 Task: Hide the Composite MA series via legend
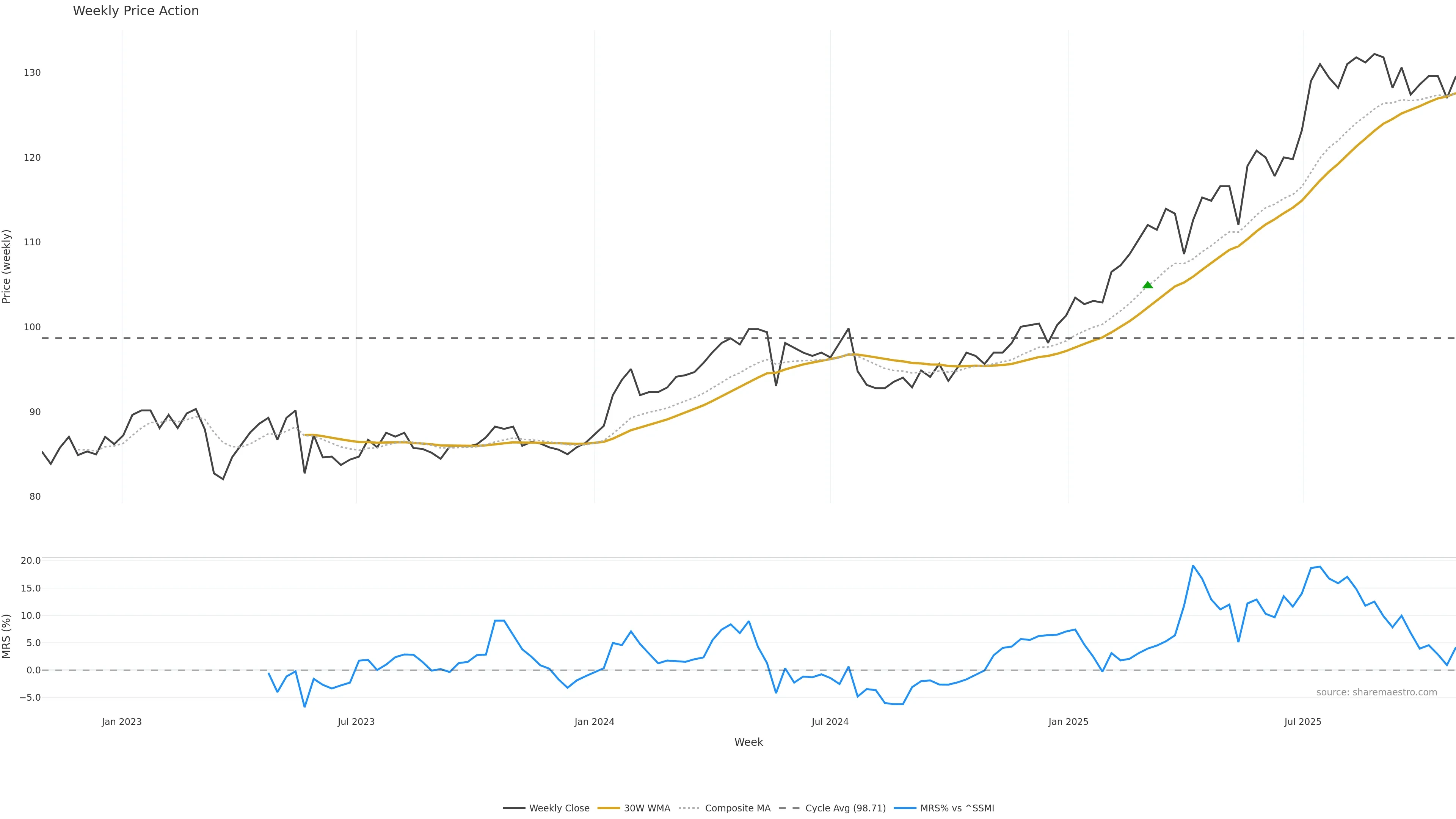point(737,808)
